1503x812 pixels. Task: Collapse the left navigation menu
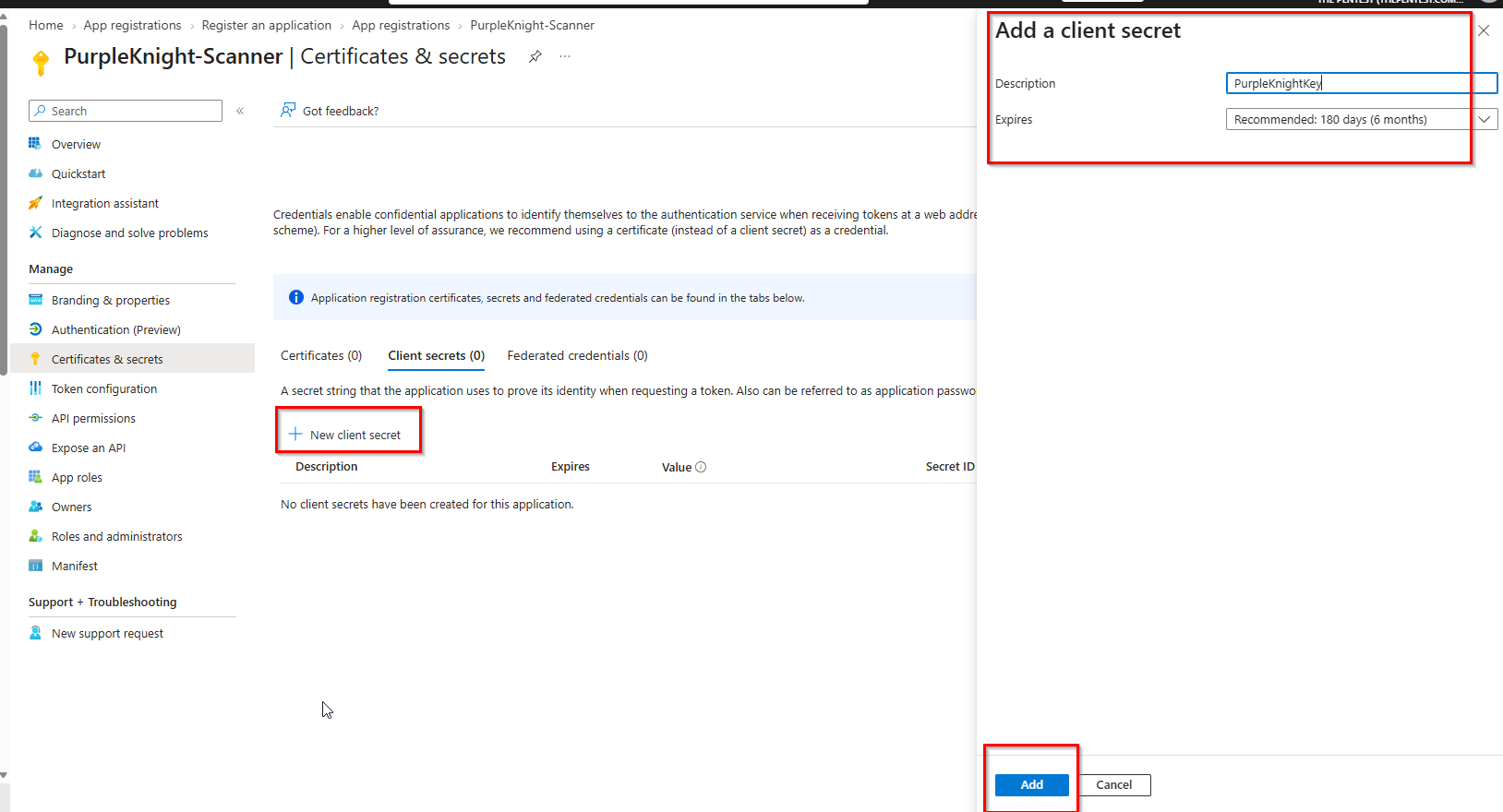pos(240,111)
